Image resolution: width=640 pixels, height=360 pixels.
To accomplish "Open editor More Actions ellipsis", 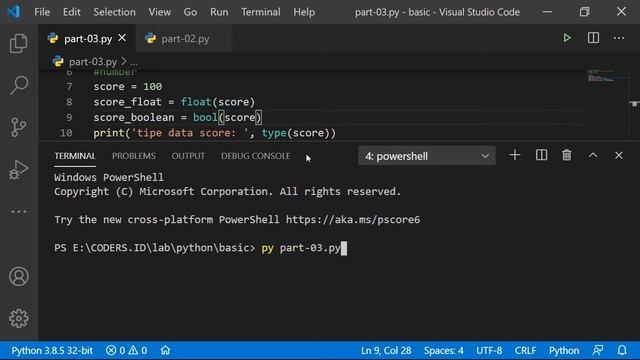I will click(619, 38).
